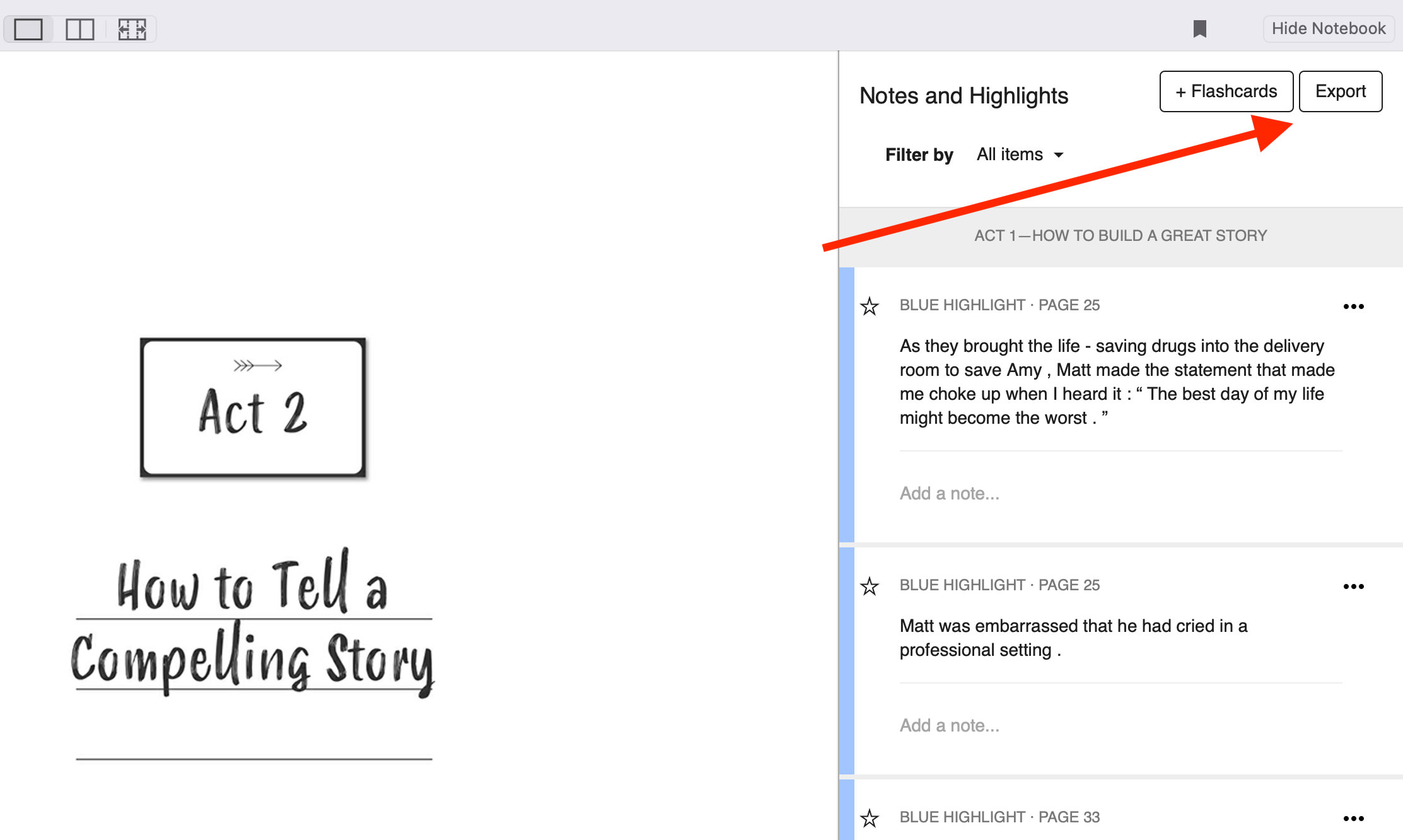Open the All items filter dropdown
Viewport: 1403px width, 840px height.
coord(1020,155)
